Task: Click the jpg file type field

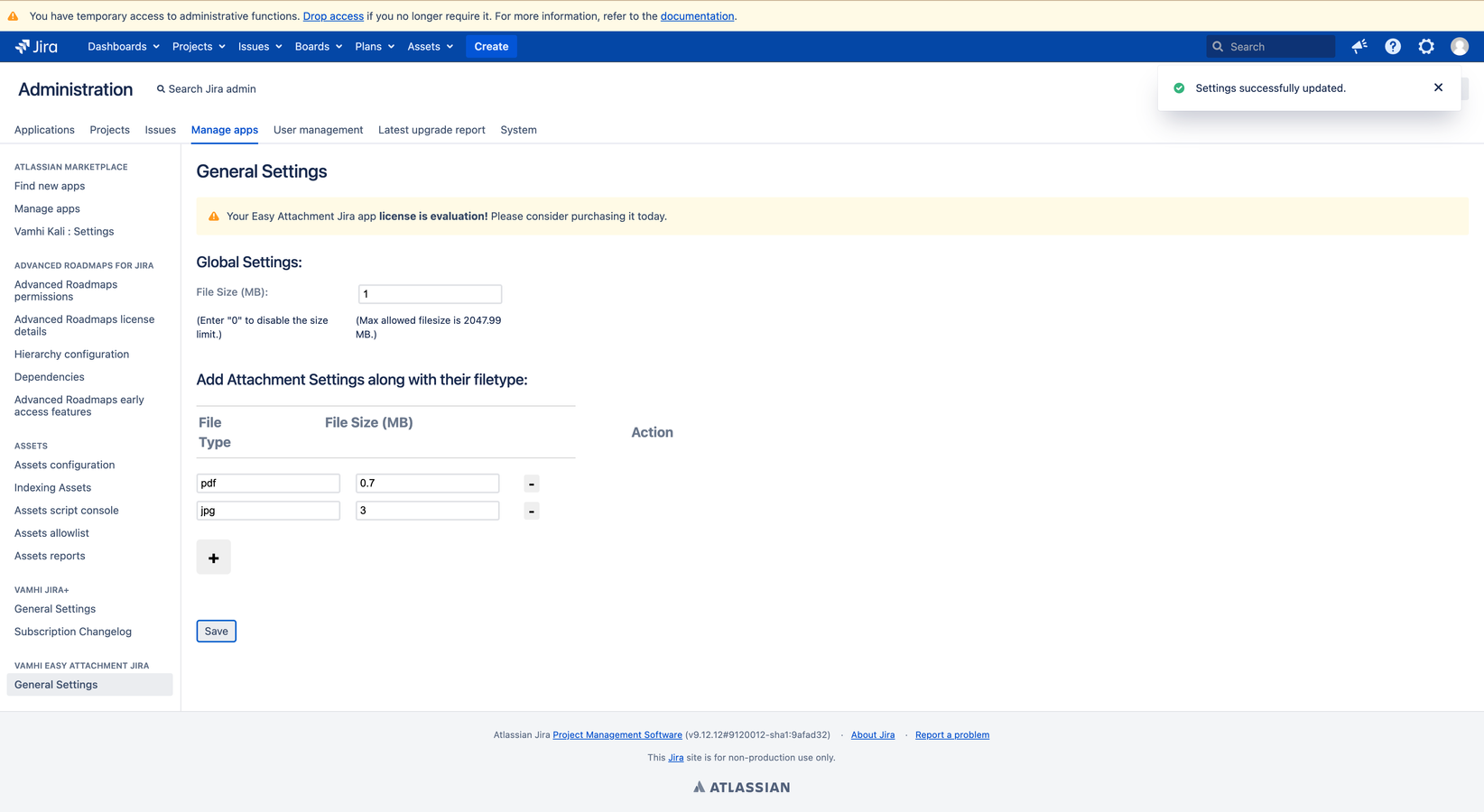Action: [x=268, y=511]
